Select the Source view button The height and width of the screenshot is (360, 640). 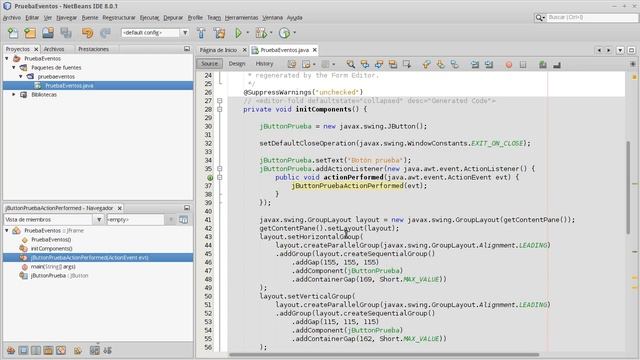click(209, 64)
